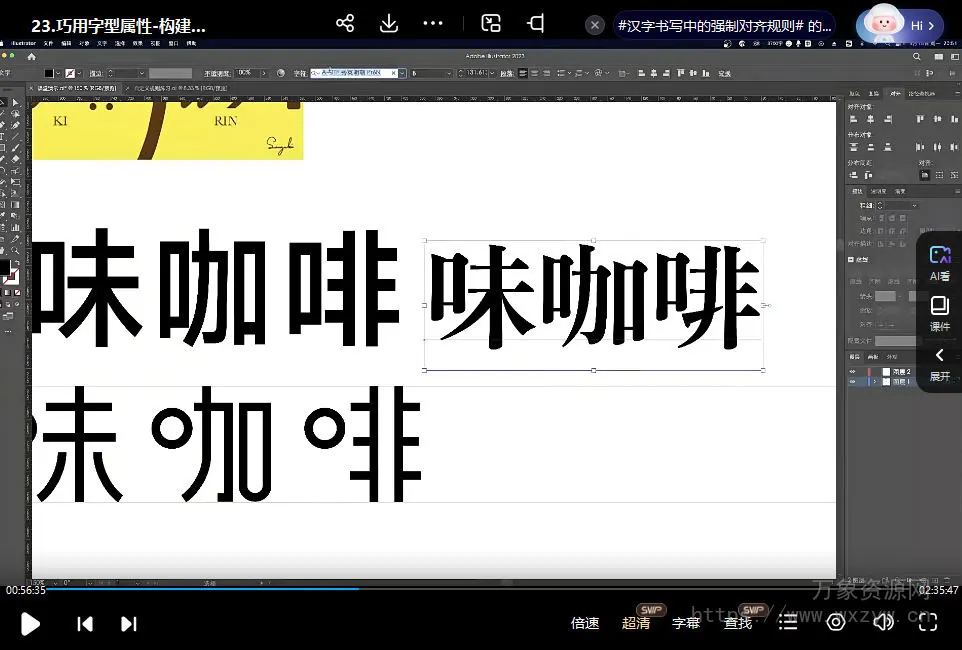The width and height of the screenshot is (962, 650).
Task: Expand the side panel with 展开 arrow
Action: [x=939, y=364]
